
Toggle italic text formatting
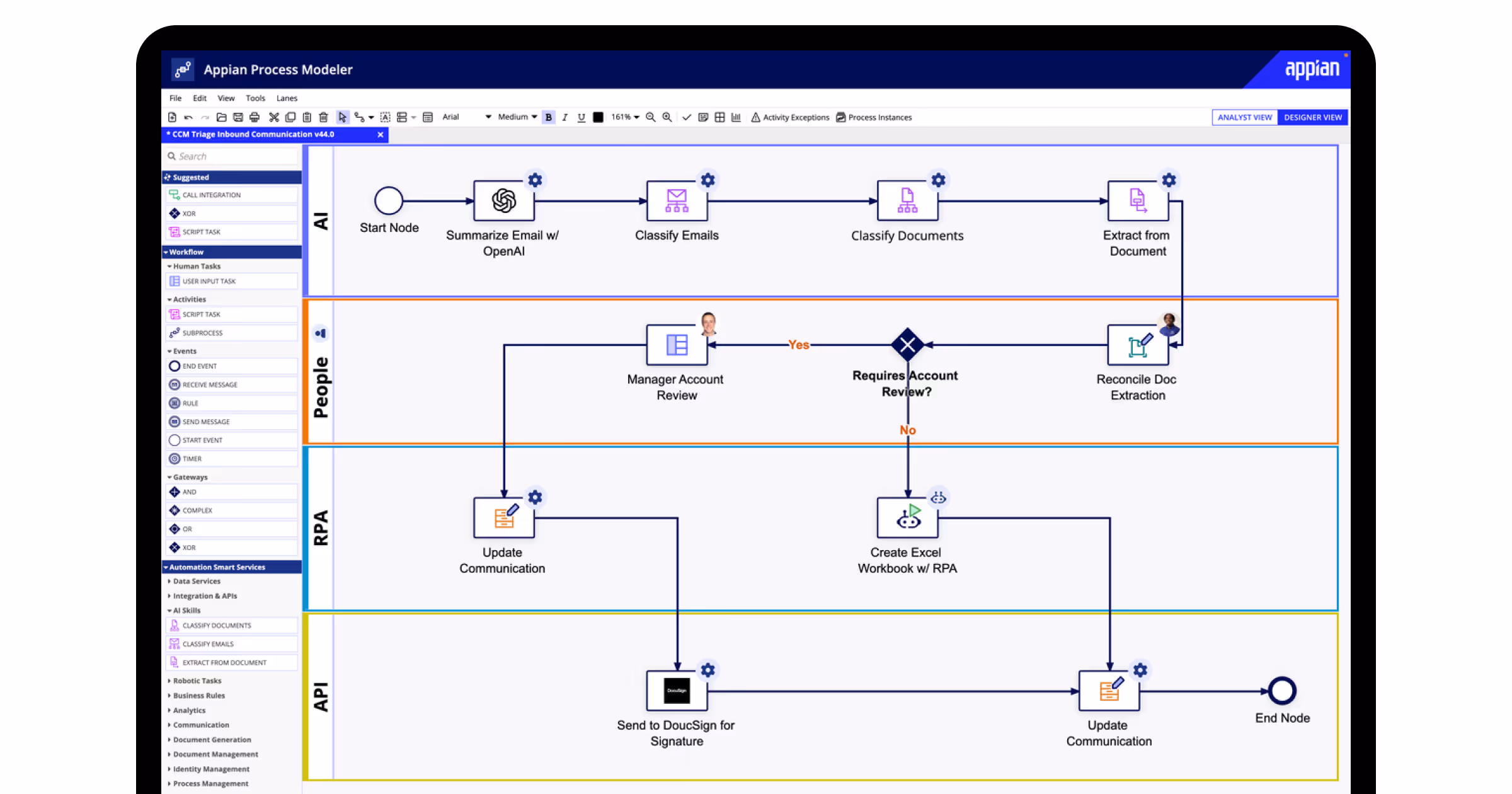[565, 117]
